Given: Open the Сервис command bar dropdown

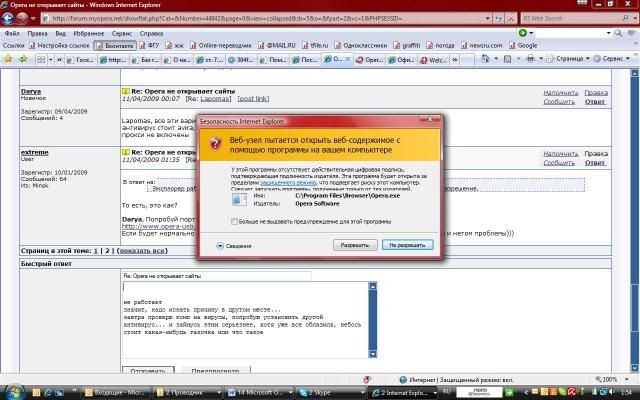Looking at the screenshot, I should pyautogui.click(x=613, y=59).
